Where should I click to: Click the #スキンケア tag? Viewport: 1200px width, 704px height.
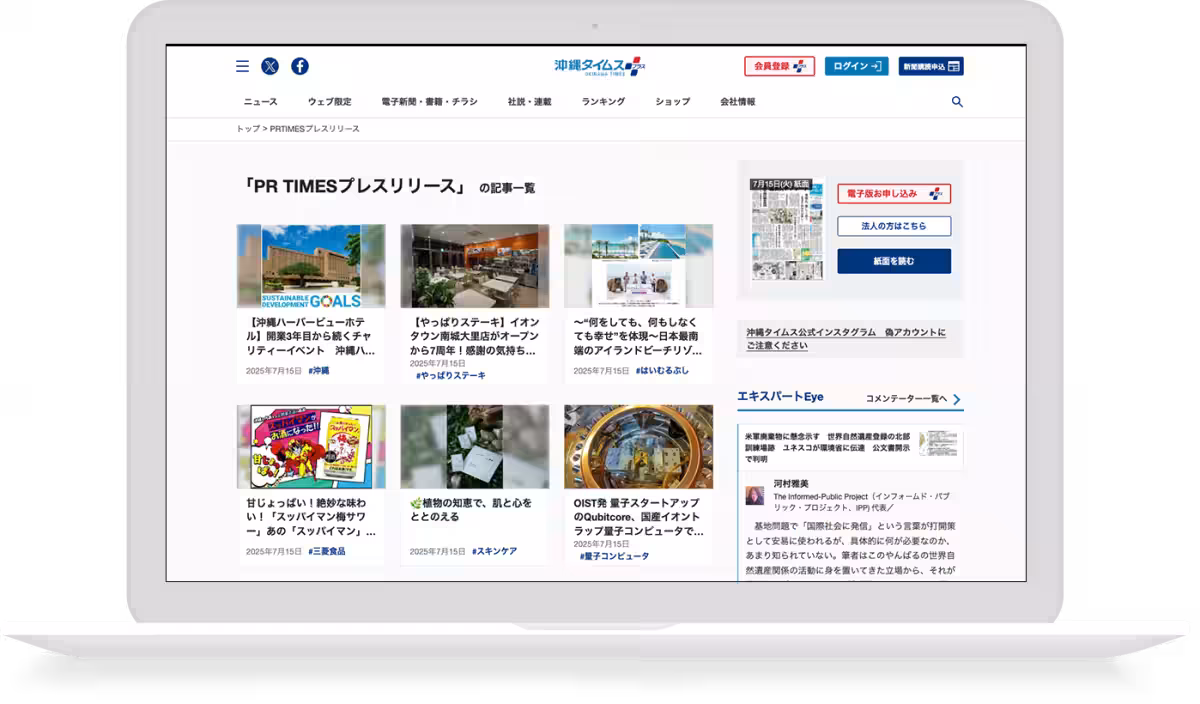pos(495,551)
